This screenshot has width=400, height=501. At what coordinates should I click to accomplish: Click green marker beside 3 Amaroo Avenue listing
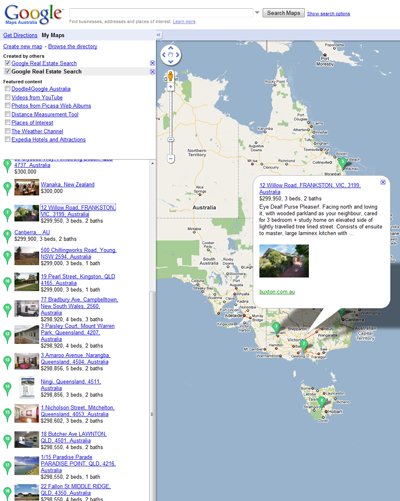coord(7,362)
